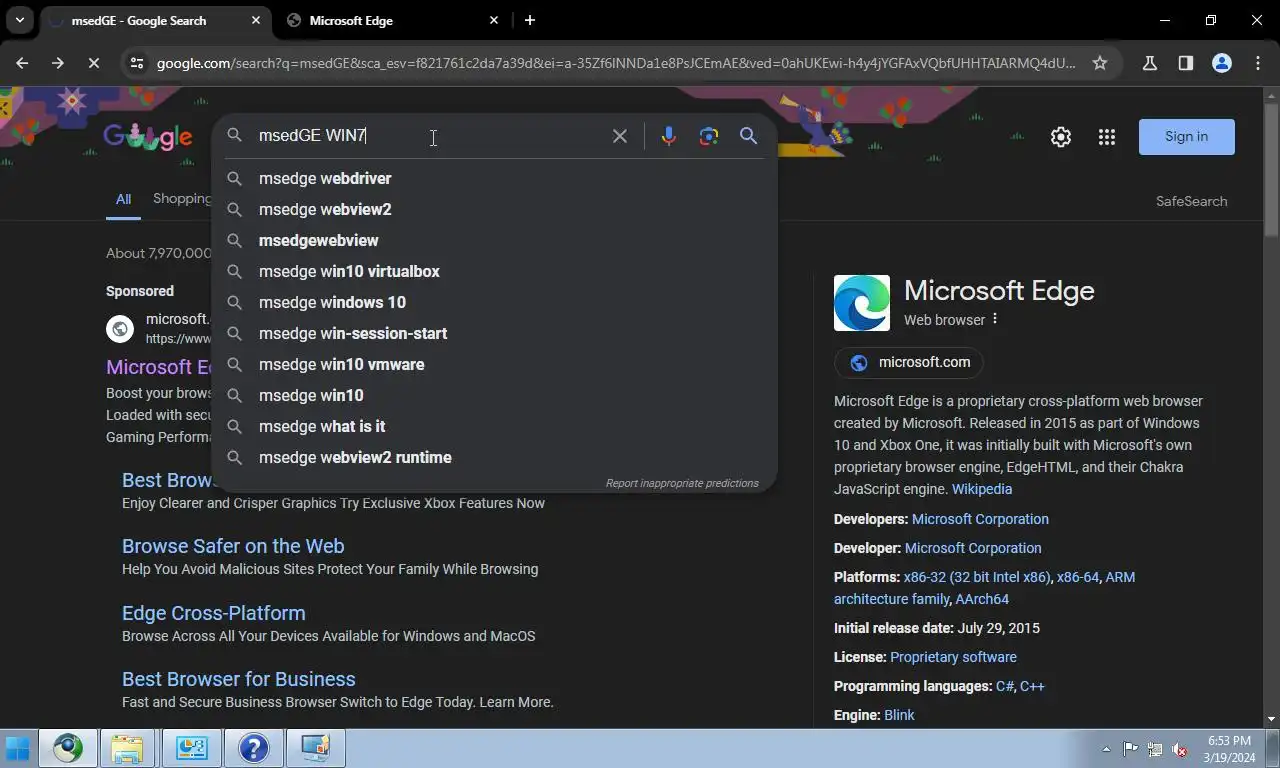This screenshot has height=768, width=1280.
Task: Open Edge Cross-Platform ad link
Action: click(214, 613)
